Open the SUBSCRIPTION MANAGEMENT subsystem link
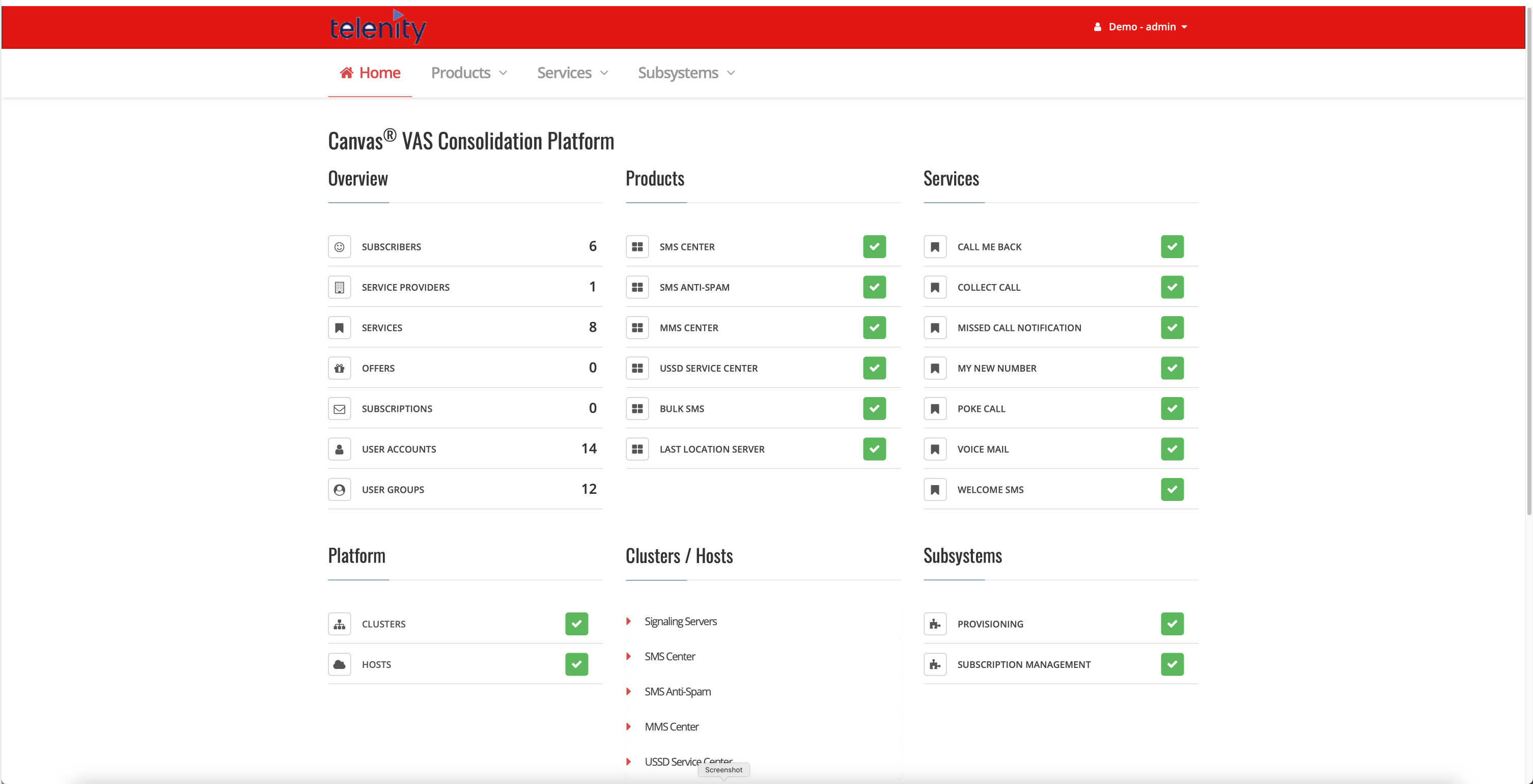The height and width of the screenshot is (784, 1533). point(1023,664)
